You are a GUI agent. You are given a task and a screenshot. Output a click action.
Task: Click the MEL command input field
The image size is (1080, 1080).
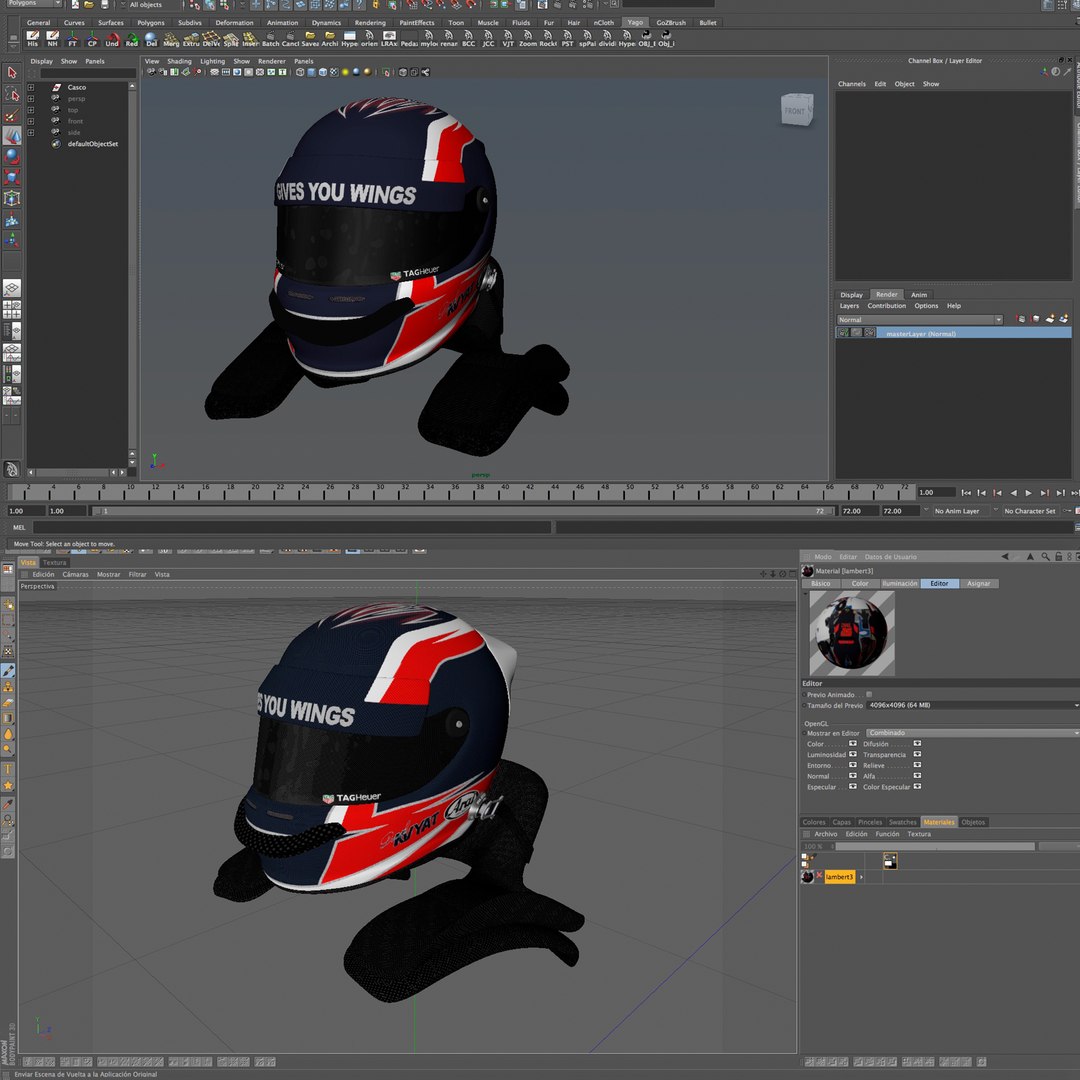point(292,528)
